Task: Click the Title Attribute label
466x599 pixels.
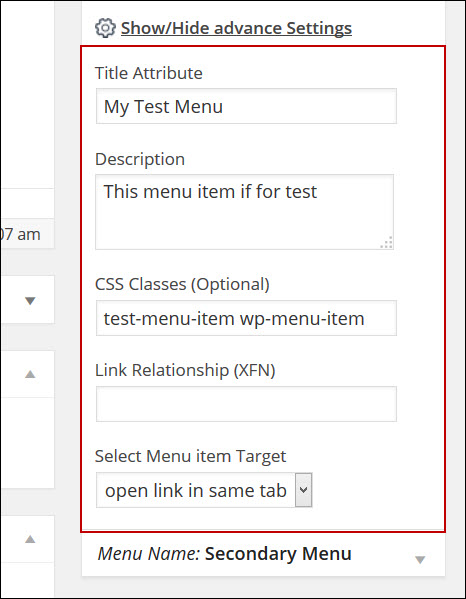Action: [x=149, y=73]
